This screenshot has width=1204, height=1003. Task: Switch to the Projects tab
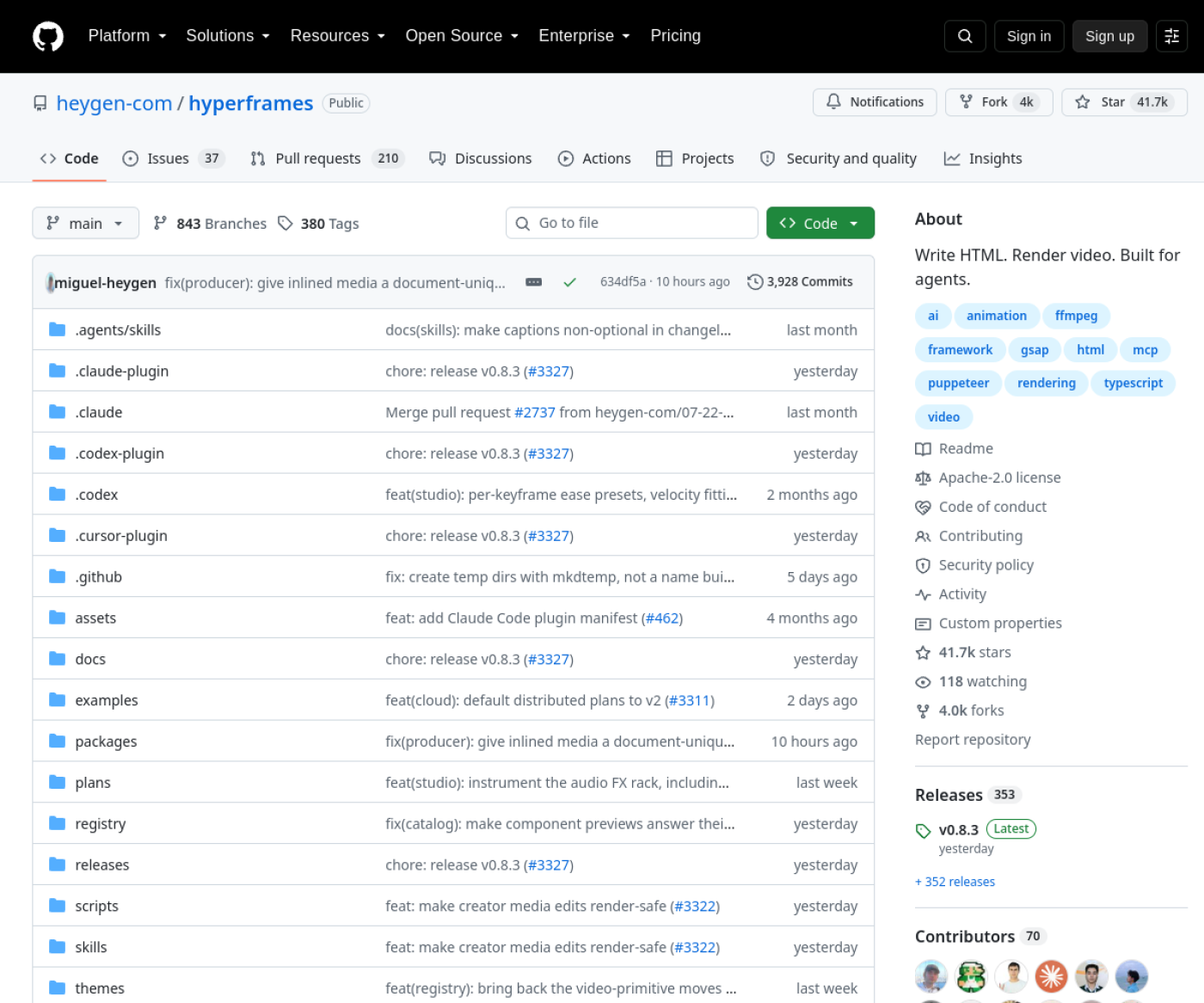[695, 158]
